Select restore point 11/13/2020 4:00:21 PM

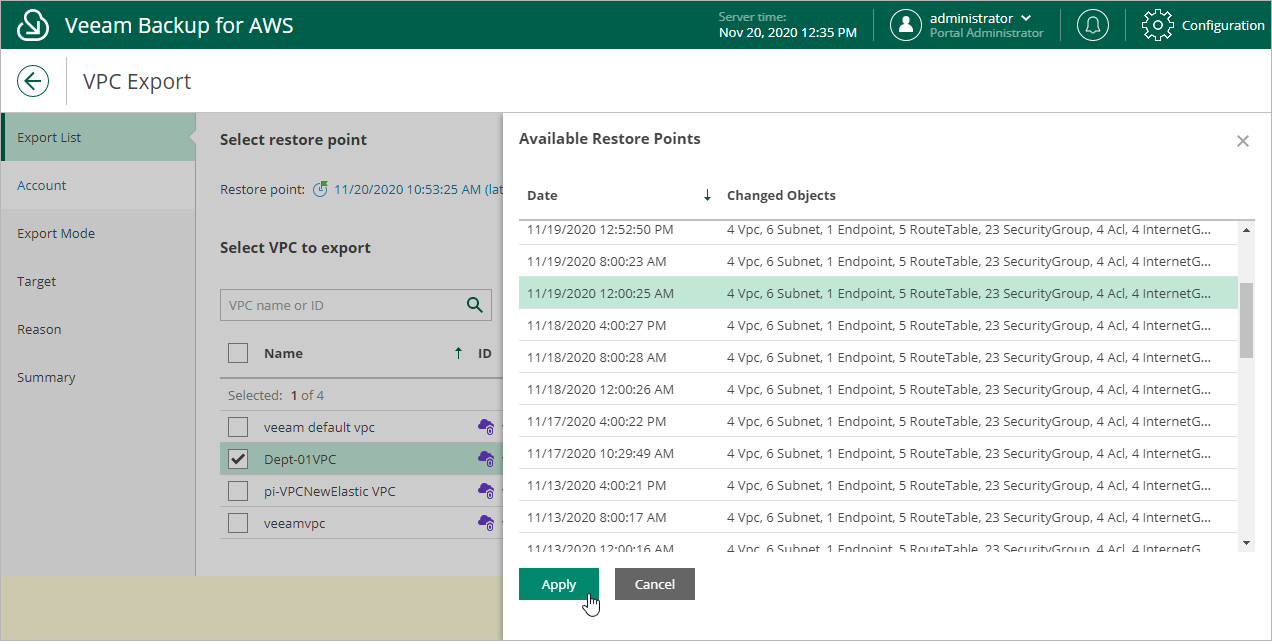point(879,485)
